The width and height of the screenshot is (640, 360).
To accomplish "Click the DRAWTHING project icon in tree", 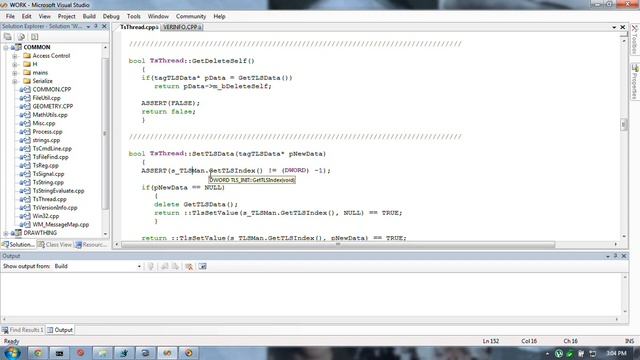I will pos(17,233).
